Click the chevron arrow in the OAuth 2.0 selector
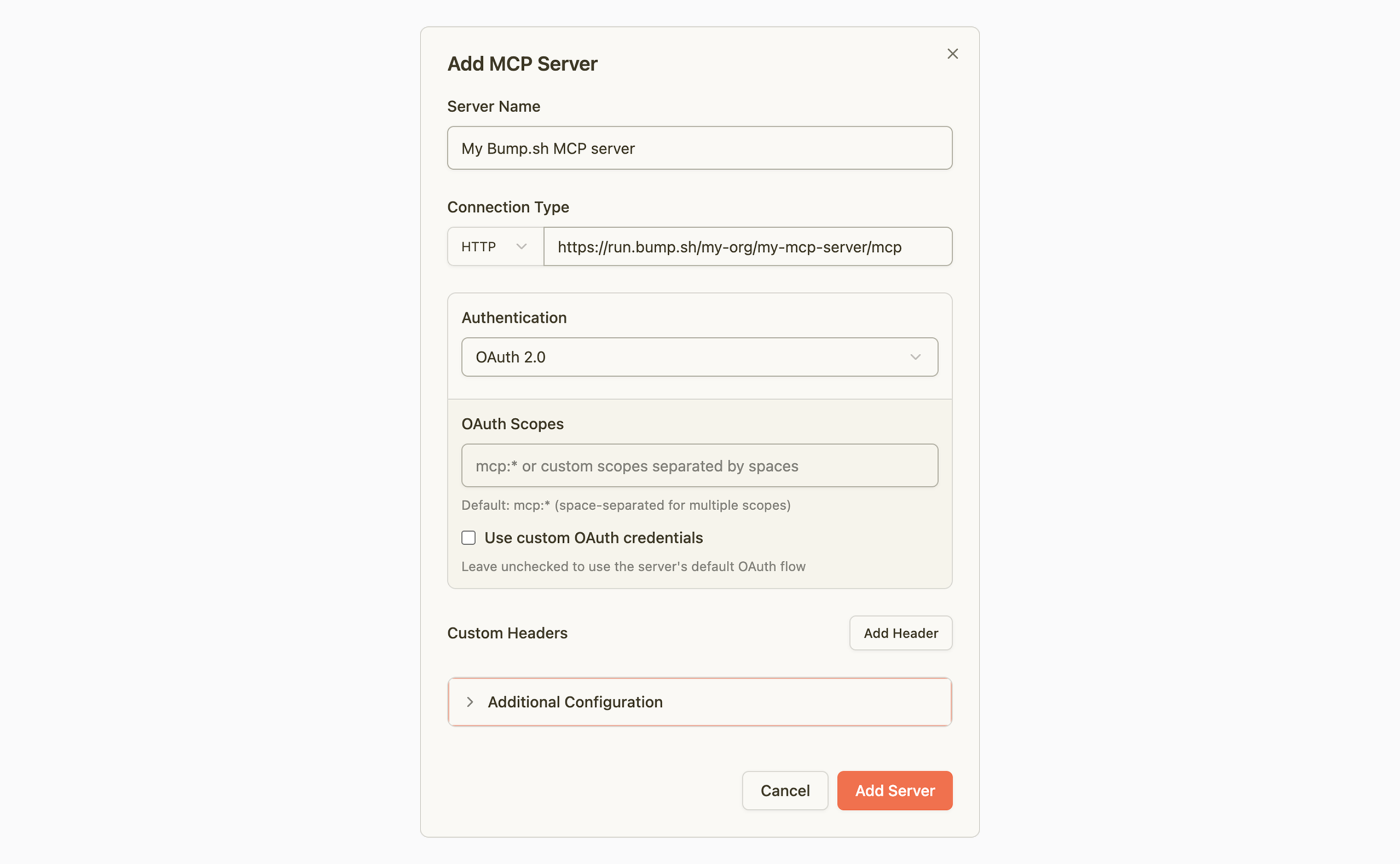The height and width of the screenshot is (864, 1400). click(x=915, y=357)
